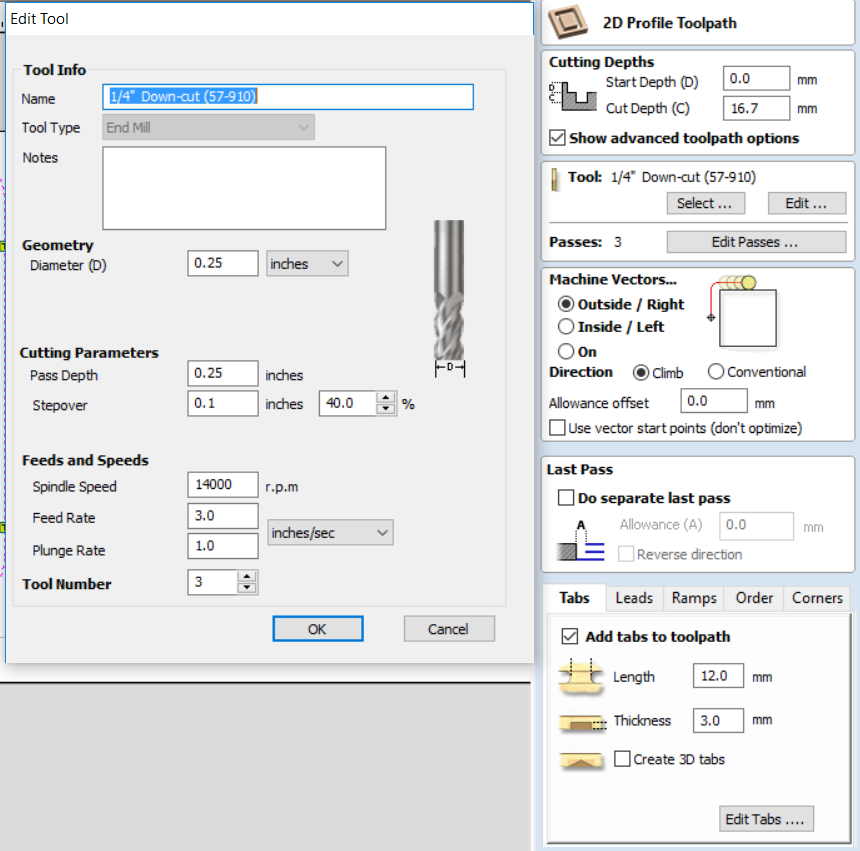Click the Feed Rate value field
Viewport: 860px width, 851px height.
click(223, 516)
